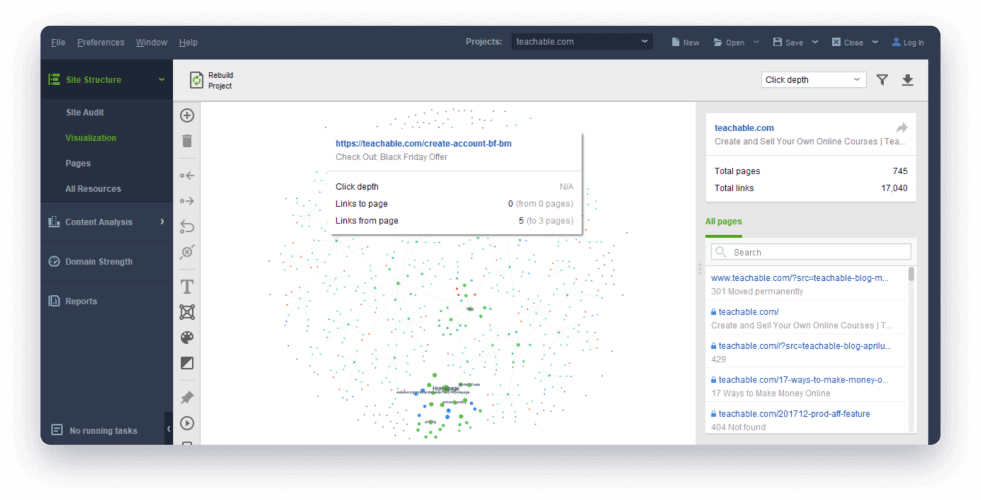
Task: Open the filter funnel icon
Action: coord(882,80)
